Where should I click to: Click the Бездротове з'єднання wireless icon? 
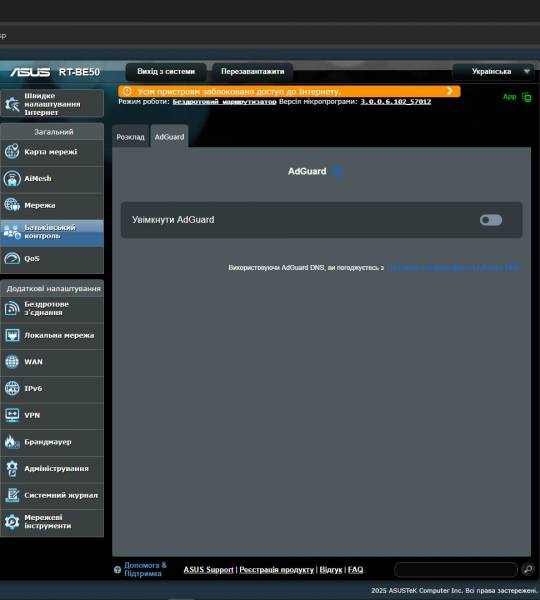coord(12,308)
